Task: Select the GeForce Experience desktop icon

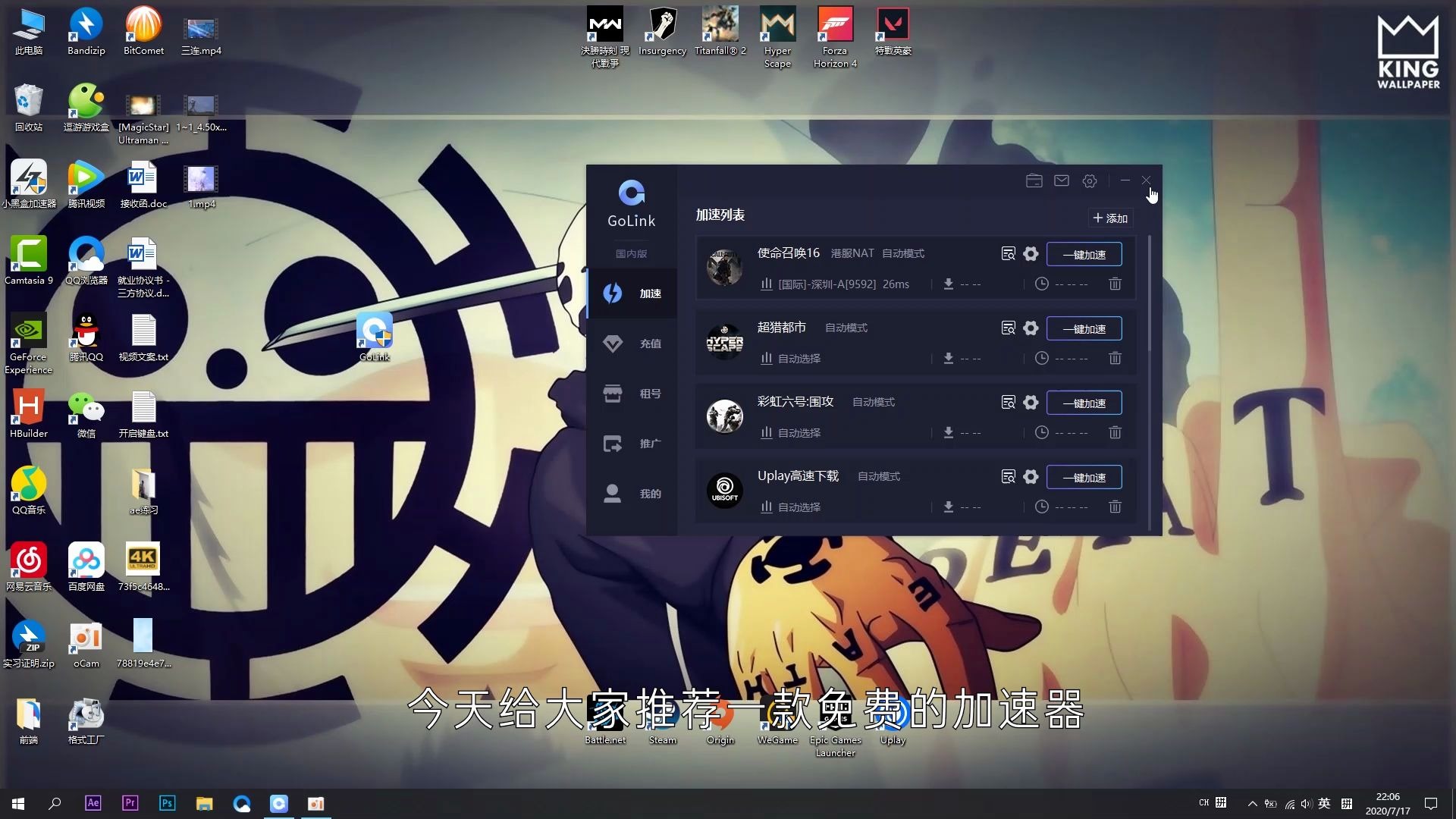Action: [29, 344]
